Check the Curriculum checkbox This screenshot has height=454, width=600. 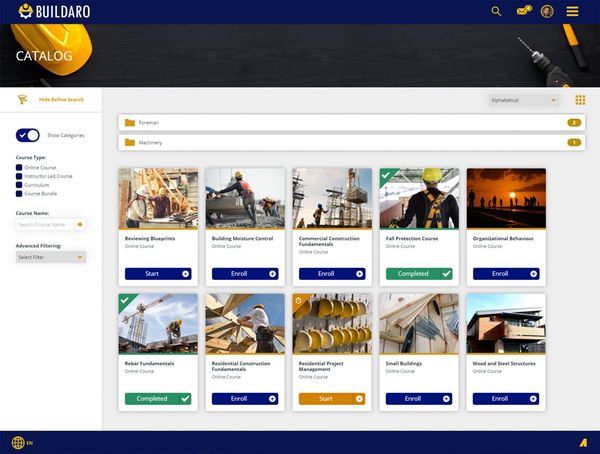(x=19, y=185)
